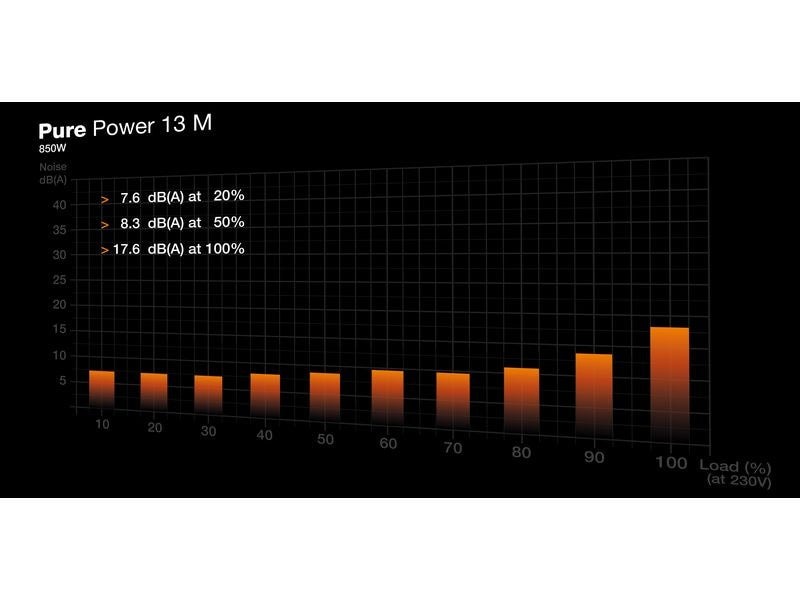The height and width of the screenshot is (600, 800).
Task: Select the arrow before 17.6 dB(A)
Action: pyautogui.click(x=103, y=251)
